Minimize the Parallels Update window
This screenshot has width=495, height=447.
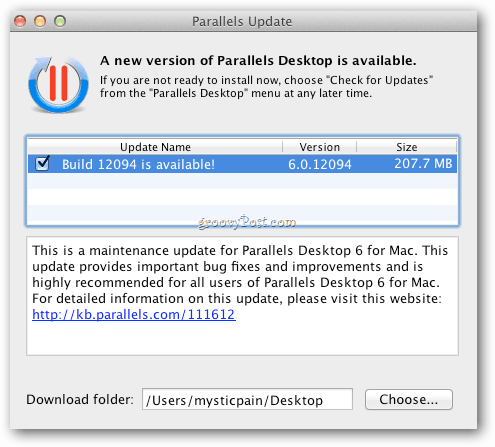[x=40, y=21]
